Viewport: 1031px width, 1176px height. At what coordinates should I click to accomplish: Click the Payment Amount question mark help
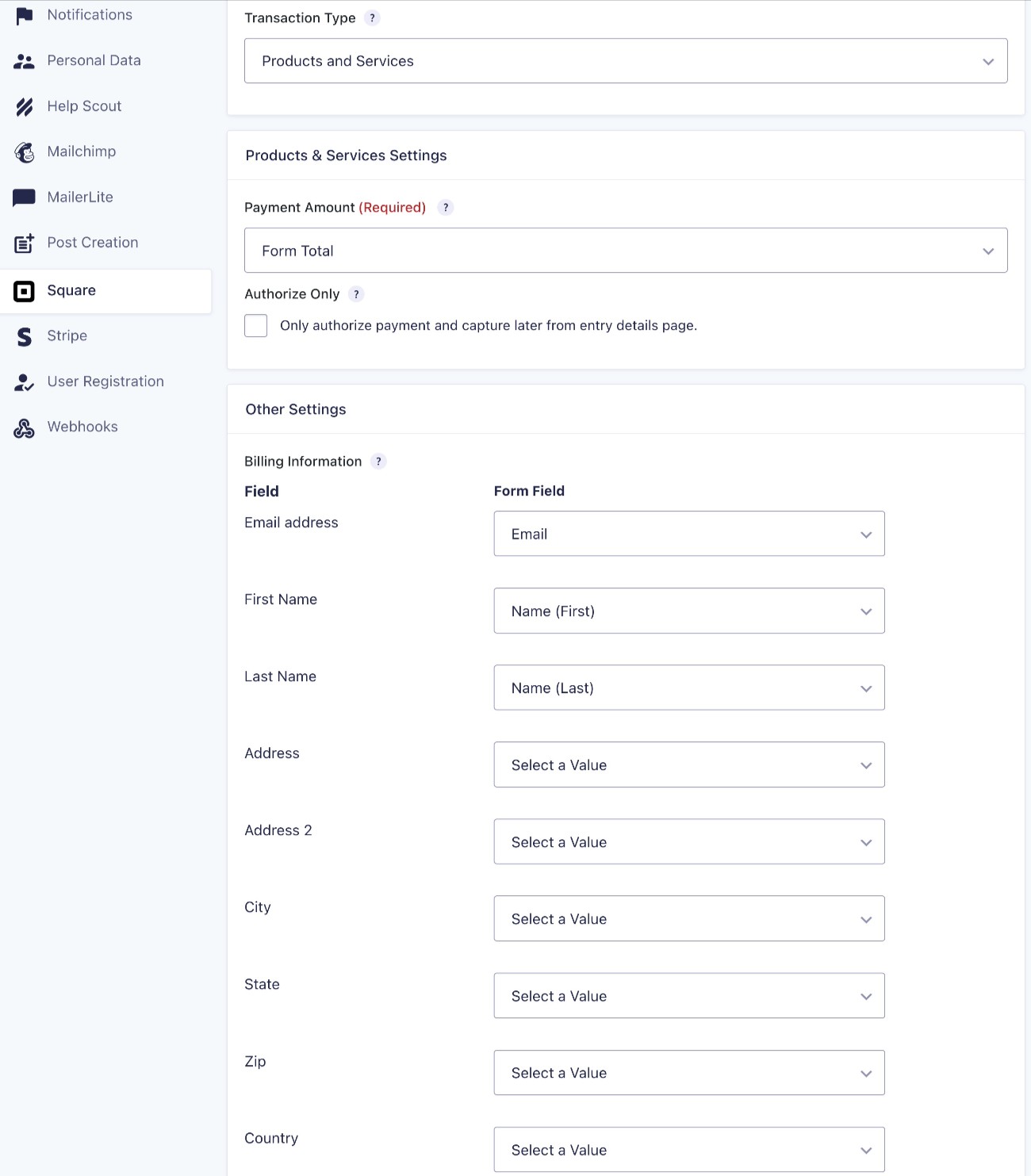pyautogui.click(x=446, y=208)
